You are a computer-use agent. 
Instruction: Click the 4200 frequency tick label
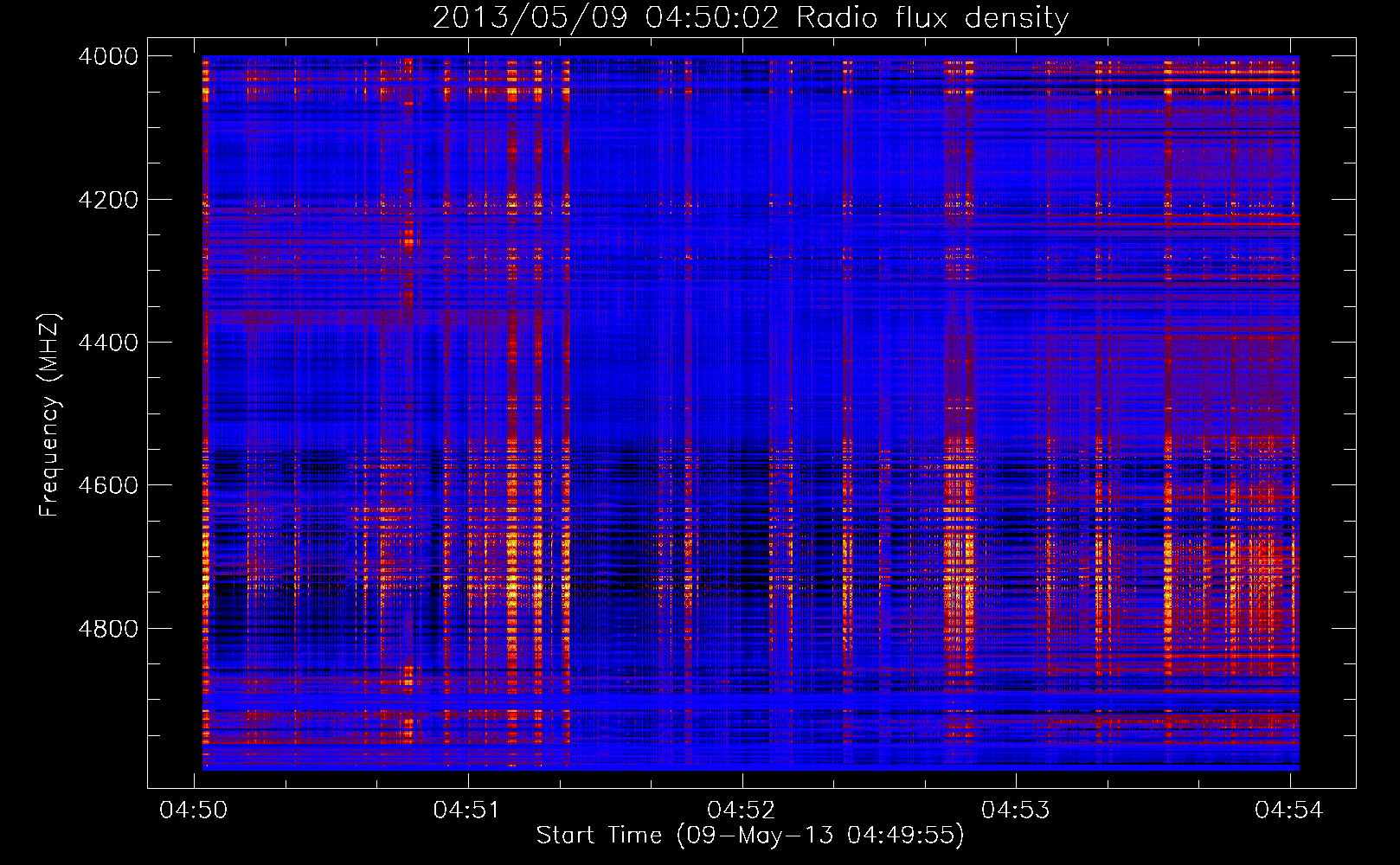click(x=107, y=200)
